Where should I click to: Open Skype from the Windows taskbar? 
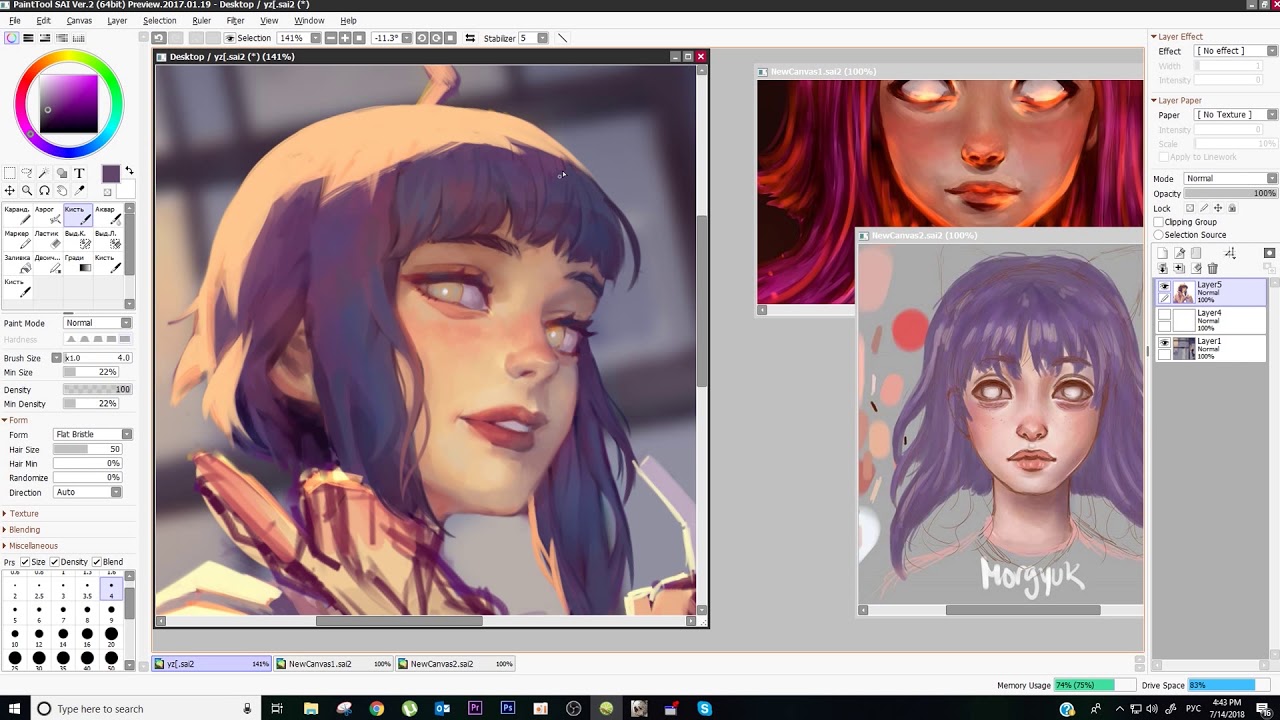(705, 709)
